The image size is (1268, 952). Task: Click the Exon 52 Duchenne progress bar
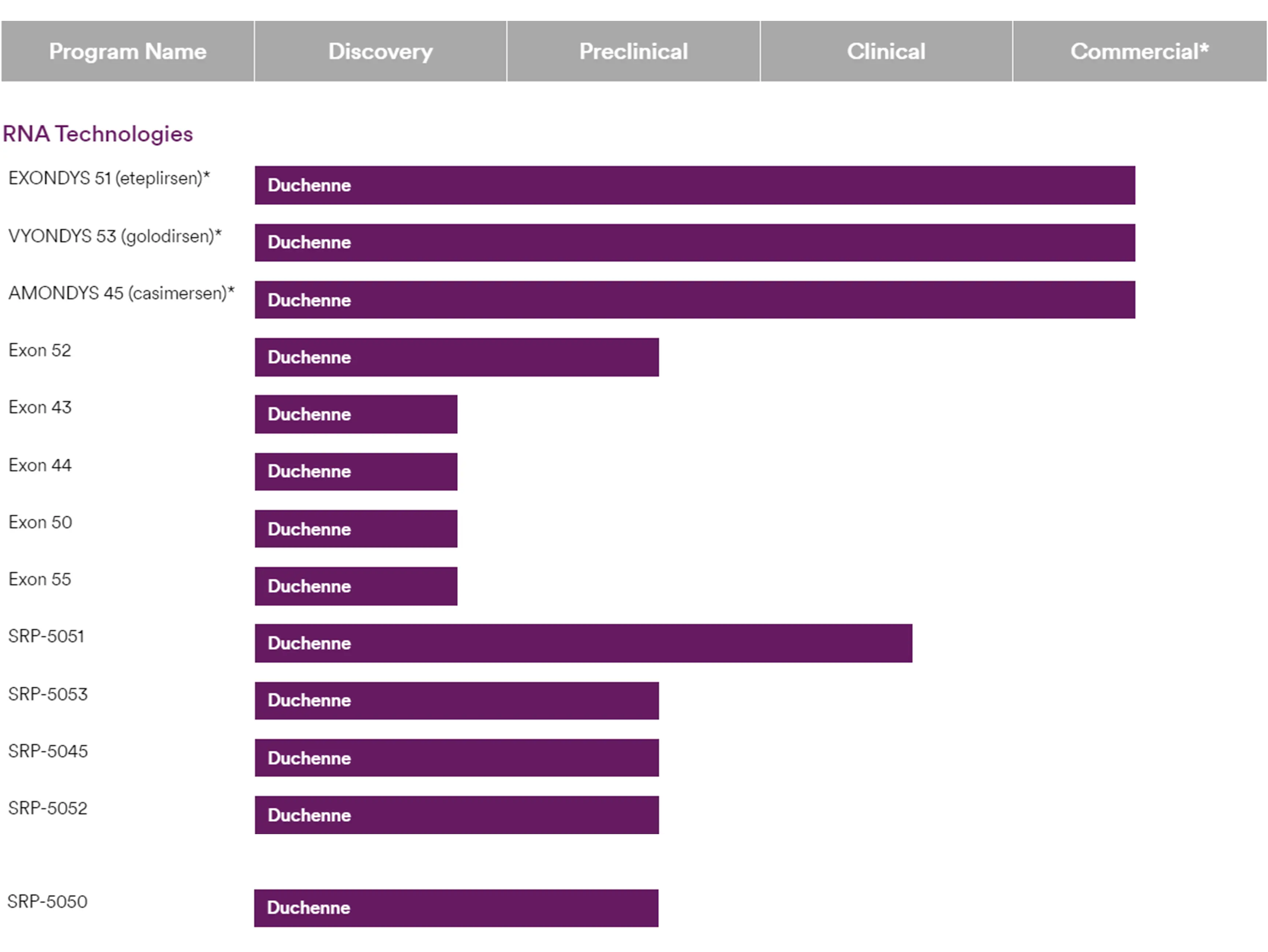[x=456, y=357]
